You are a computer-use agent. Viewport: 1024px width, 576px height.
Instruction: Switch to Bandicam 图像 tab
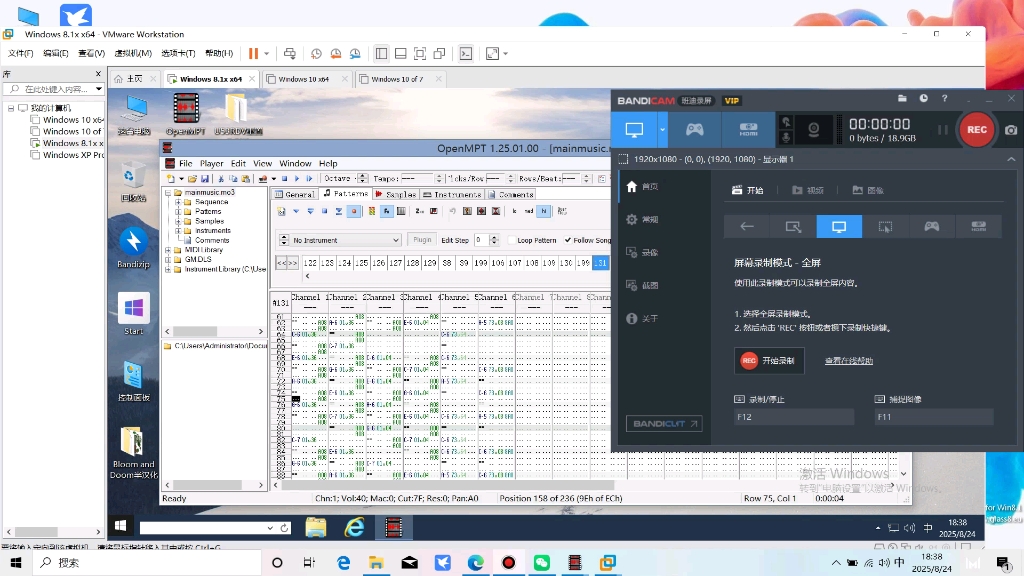coord(868,190)
